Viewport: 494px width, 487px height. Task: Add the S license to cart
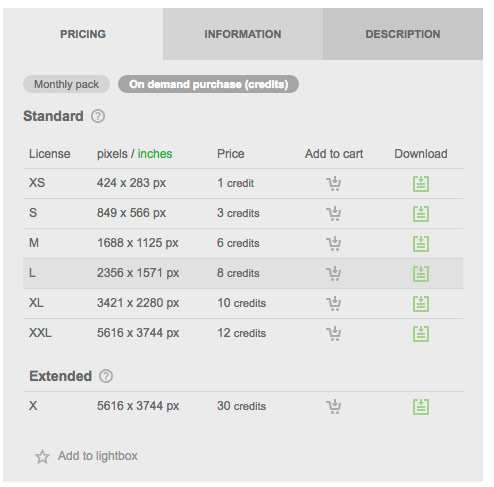coord(333,214)
